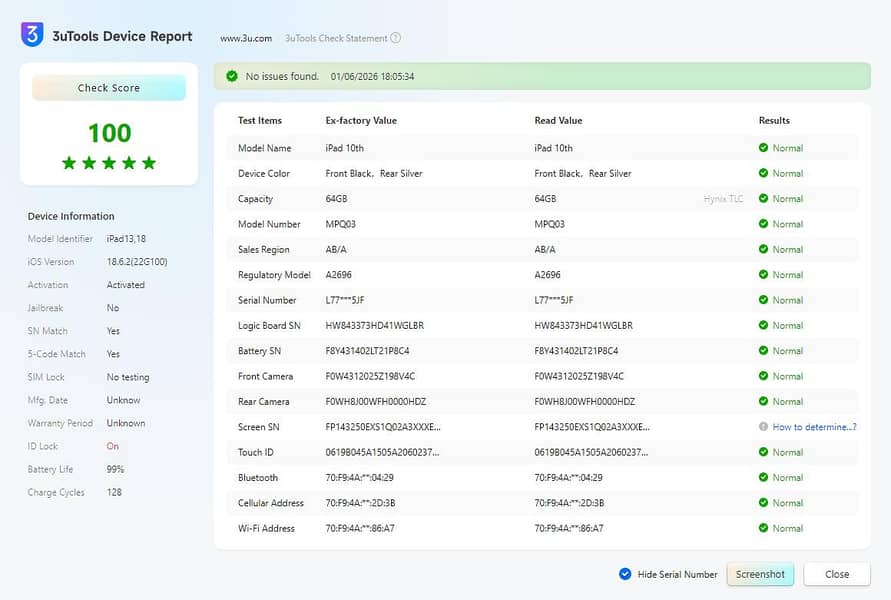The width and height of the screenshot is (891, 600).
Task: Click the green Normal icon for Touch ID
Action: [763, 452]
